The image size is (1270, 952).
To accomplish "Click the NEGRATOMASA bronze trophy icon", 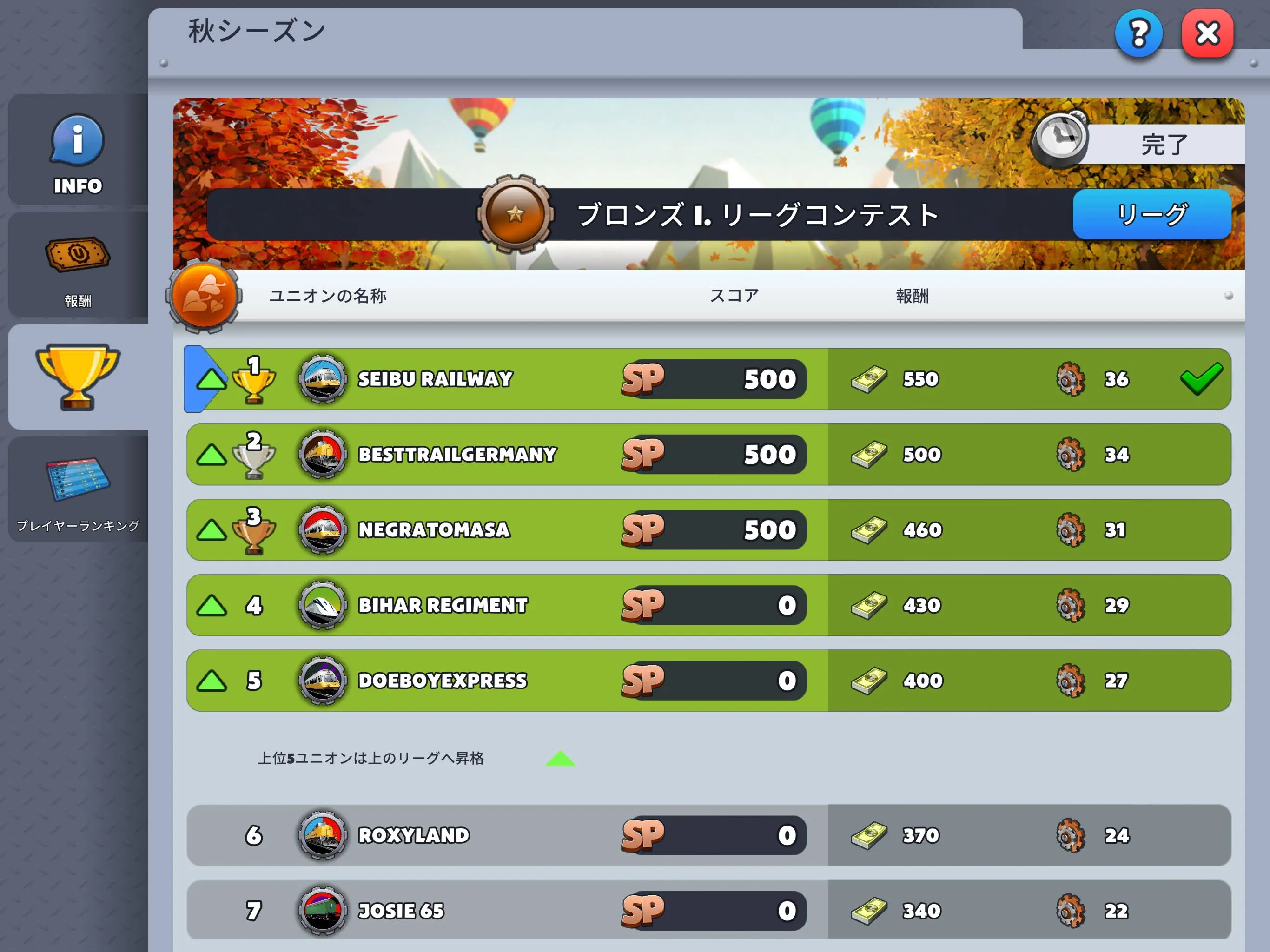I will [x=253, y=531].
